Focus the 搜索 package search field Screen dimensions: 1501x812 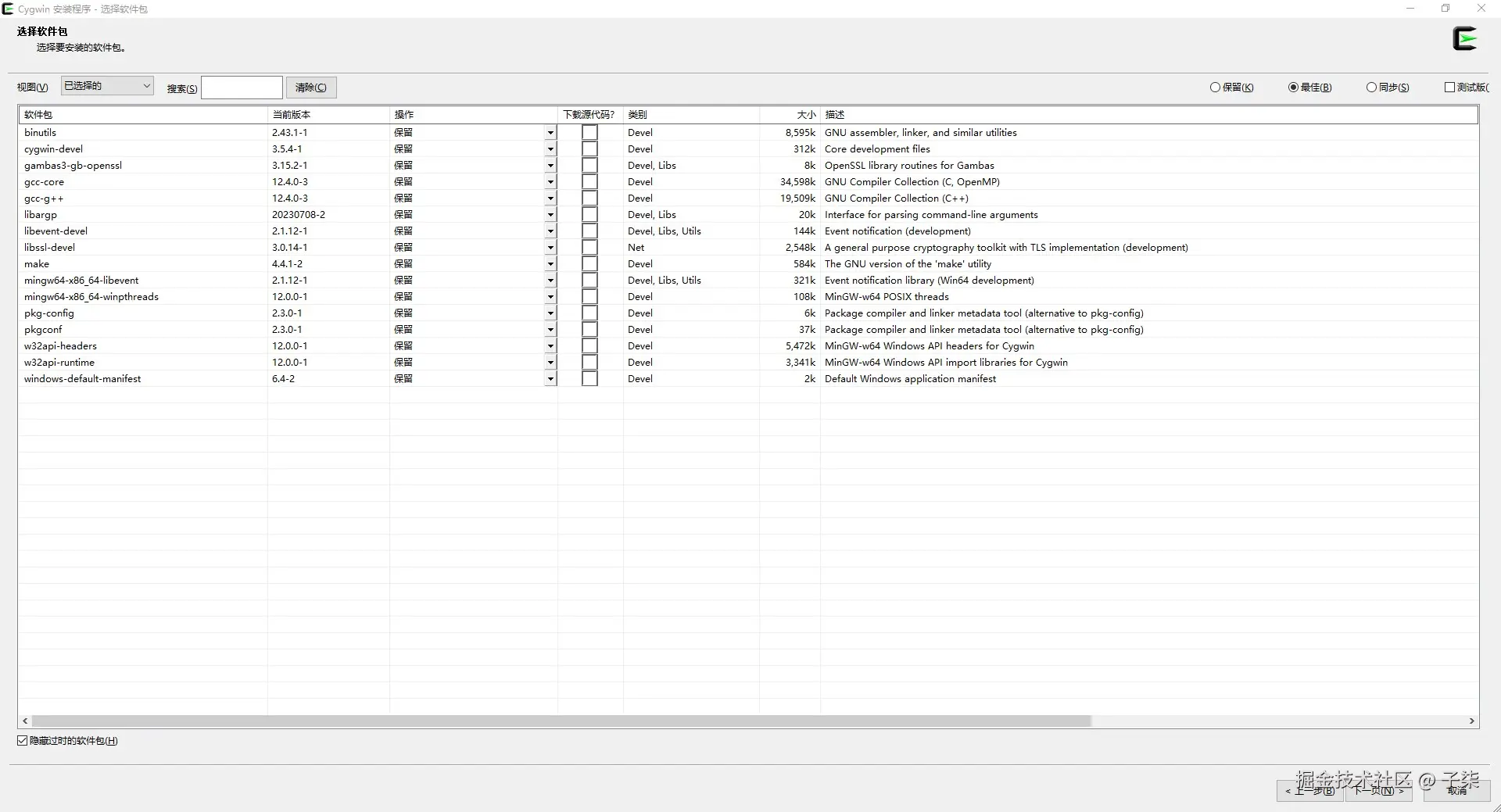coord(242,88)
